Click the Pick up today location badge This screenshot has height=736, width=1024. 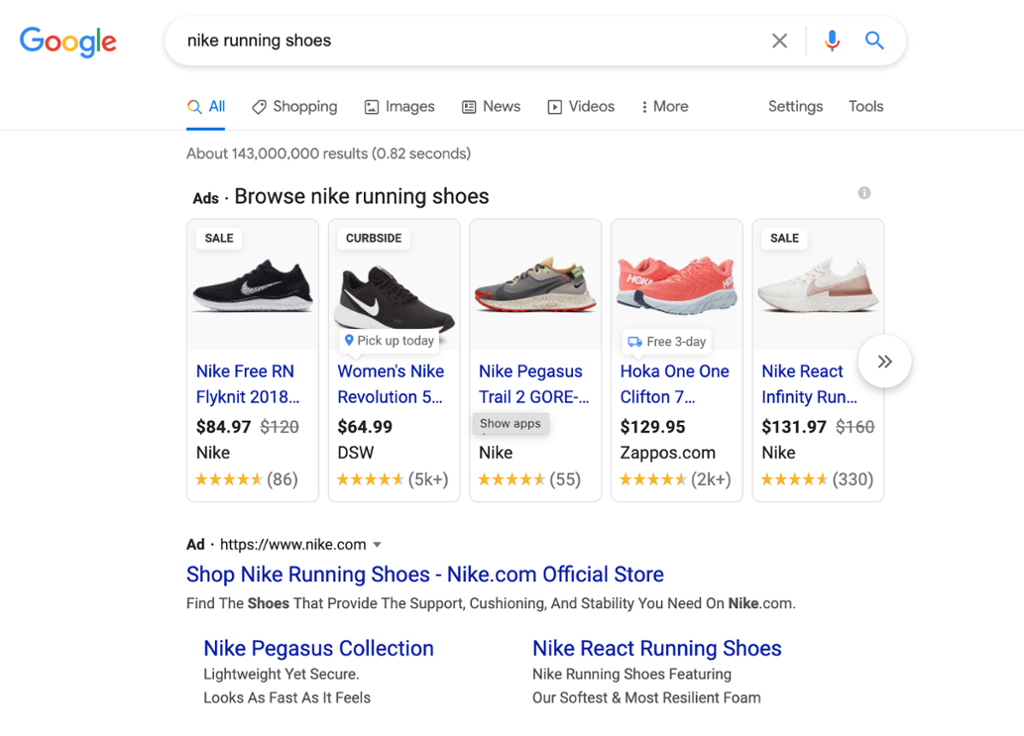pyautogui.click(x=389, y=340)
